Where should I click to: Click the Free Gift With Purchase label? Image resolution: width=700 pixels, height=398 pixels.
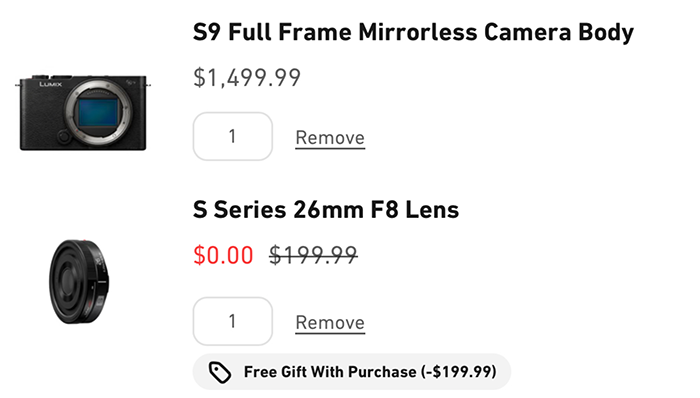point(330,372)
